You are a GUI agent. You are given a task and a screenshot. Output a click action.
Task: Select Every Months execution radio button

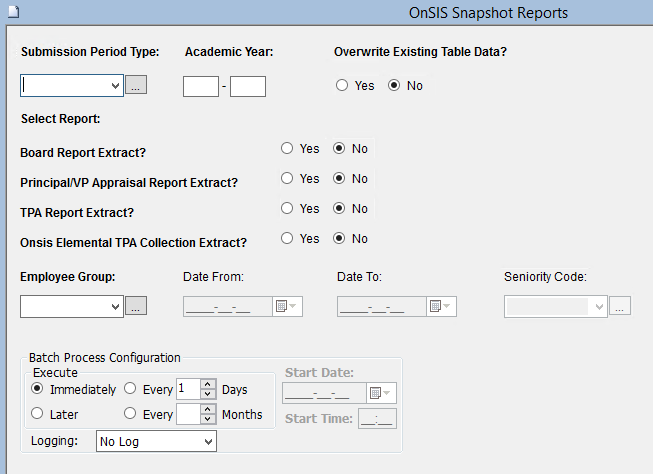click(x=131, y=414)
